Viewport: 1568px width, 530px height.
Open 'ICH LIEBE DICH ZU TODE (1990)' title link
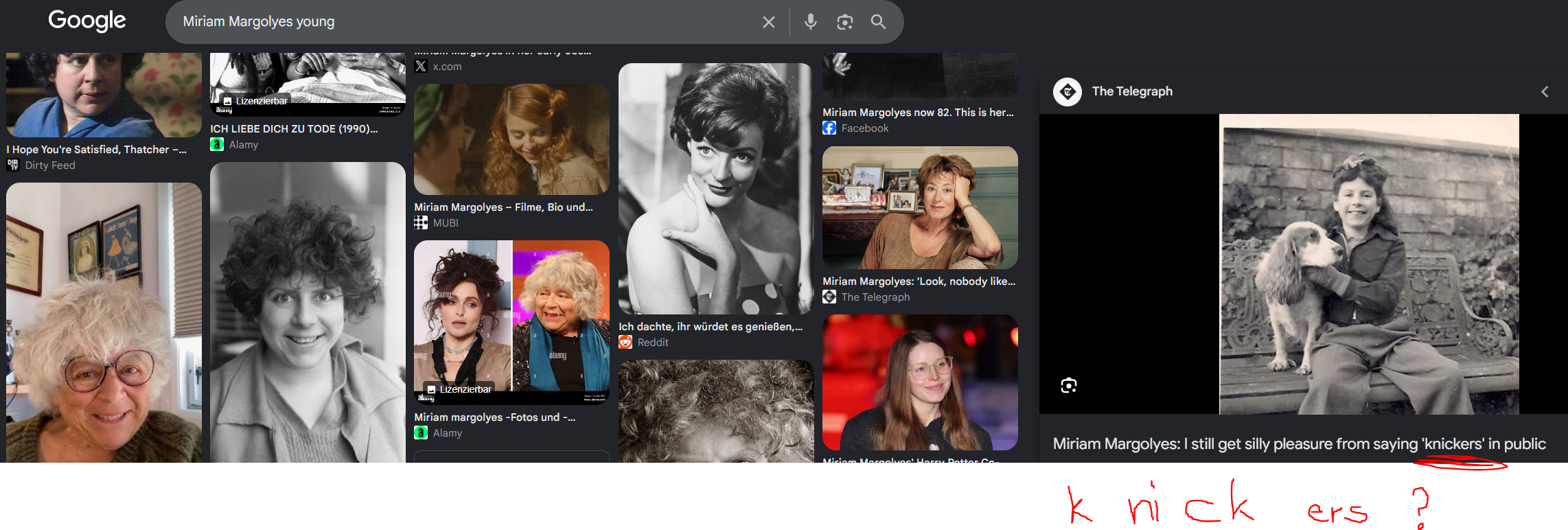coord(294,128)
